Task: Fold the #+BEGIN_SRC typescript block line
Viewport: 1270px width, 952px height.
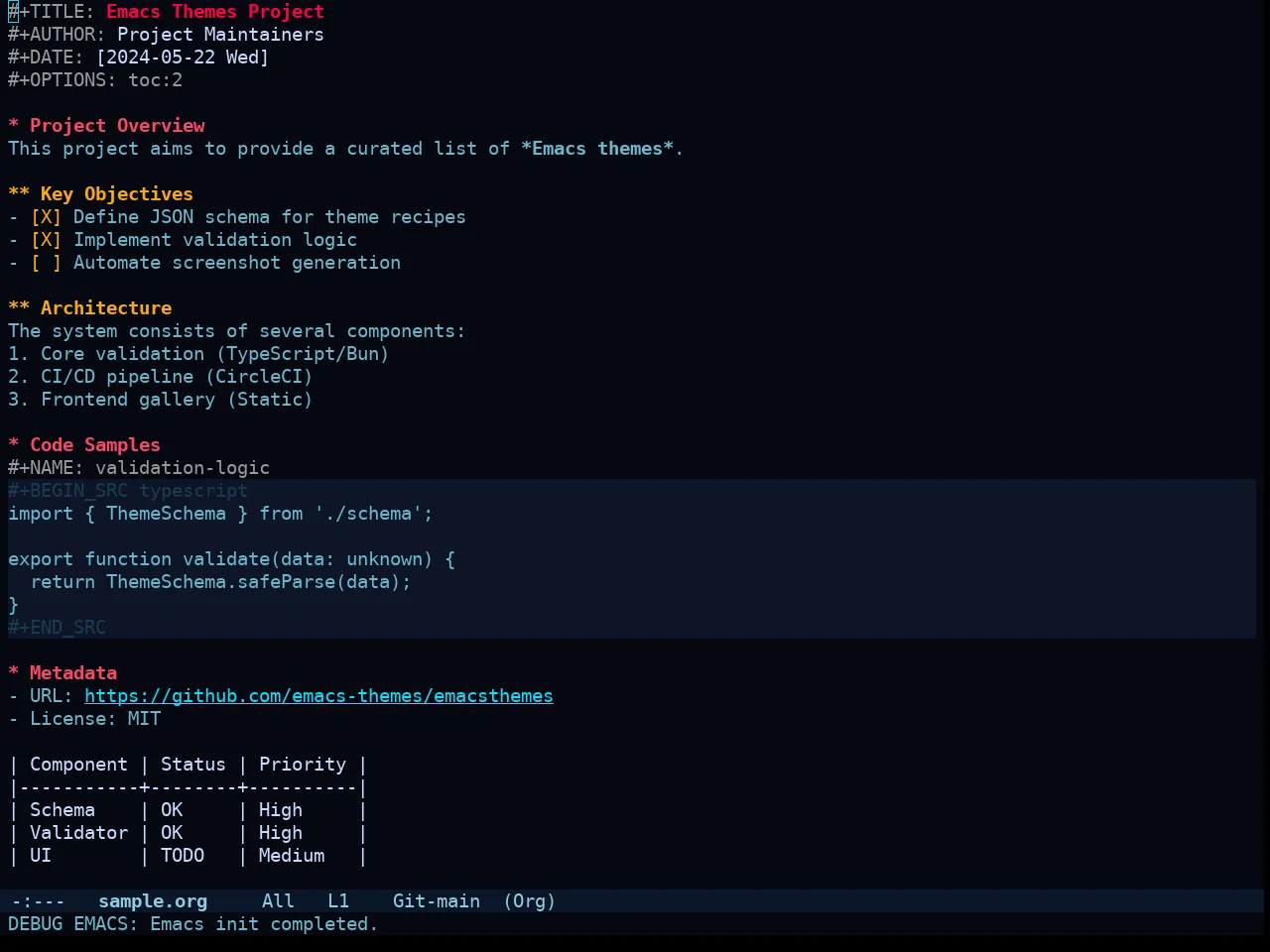Action: tap(128, 491)
